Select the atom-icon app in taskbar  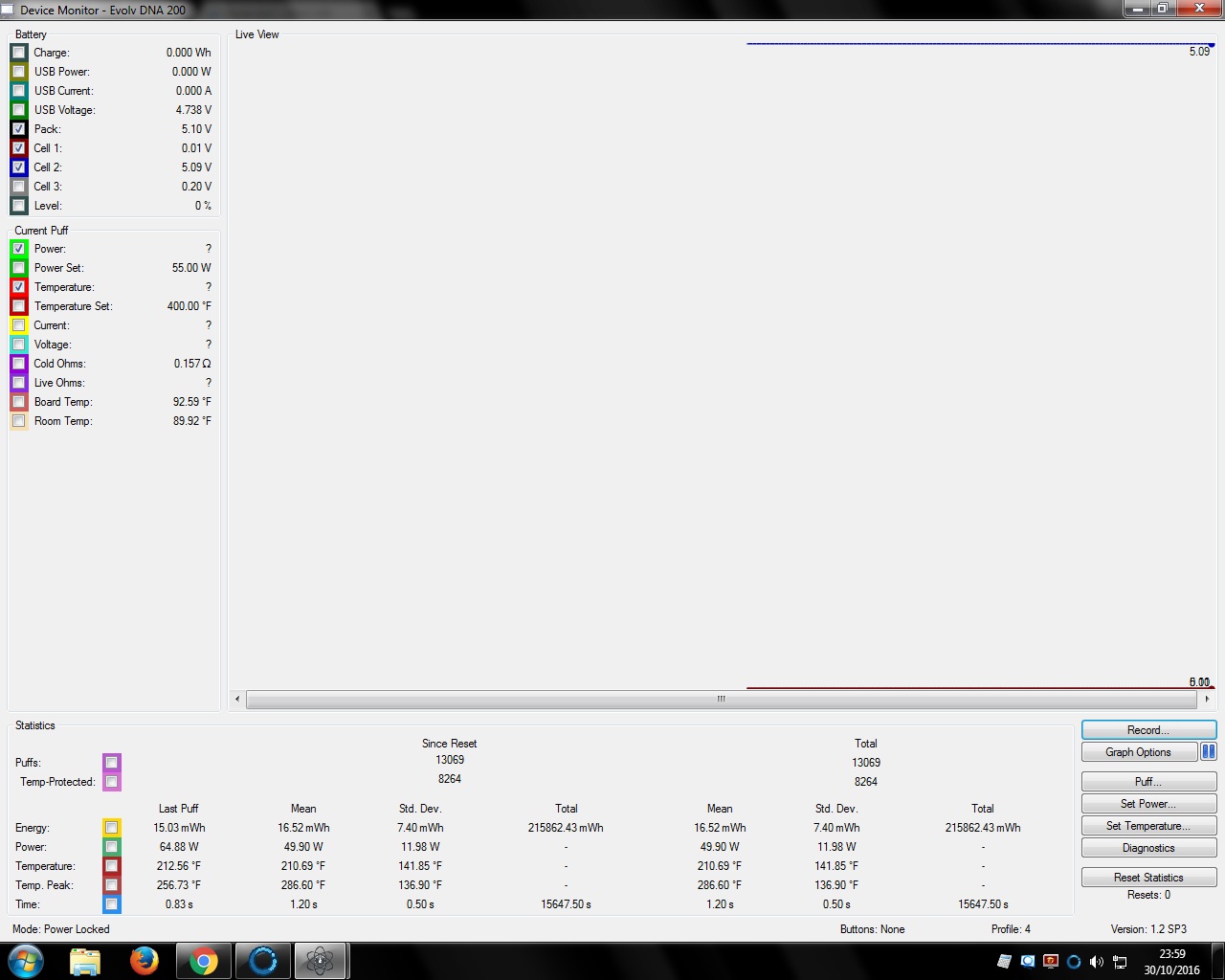(320, 960)
